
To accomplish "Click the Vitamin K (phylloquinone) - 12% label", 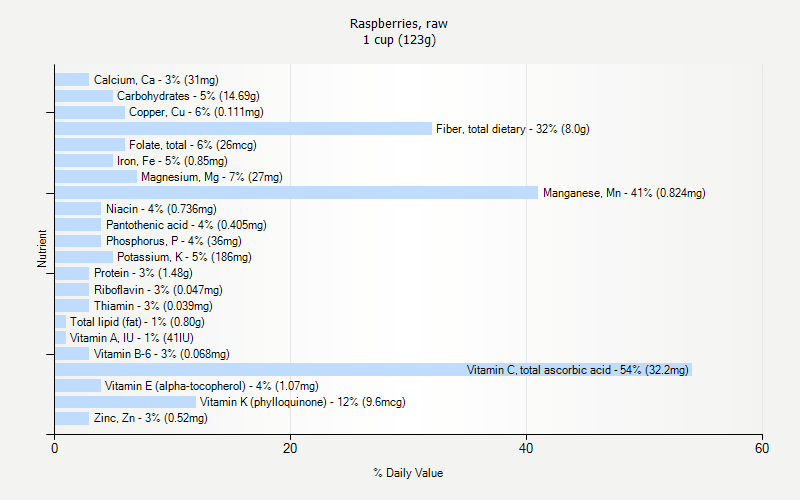I will (x=303, y=402).
